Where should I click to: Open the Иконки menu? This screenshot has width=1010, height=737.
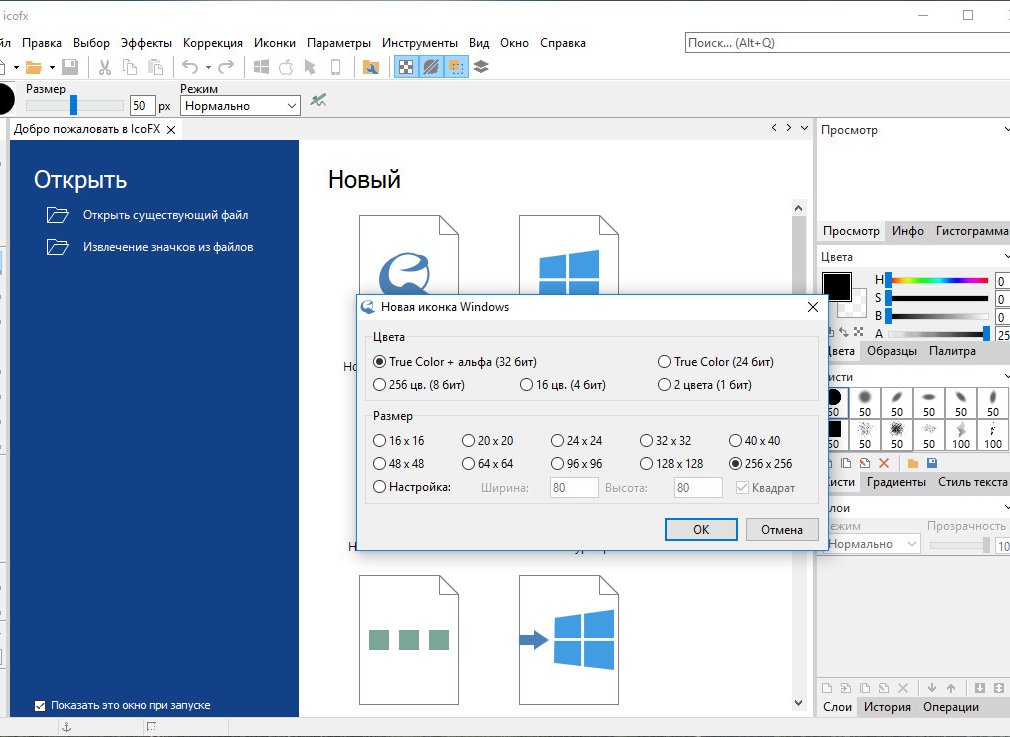(274, 43)
